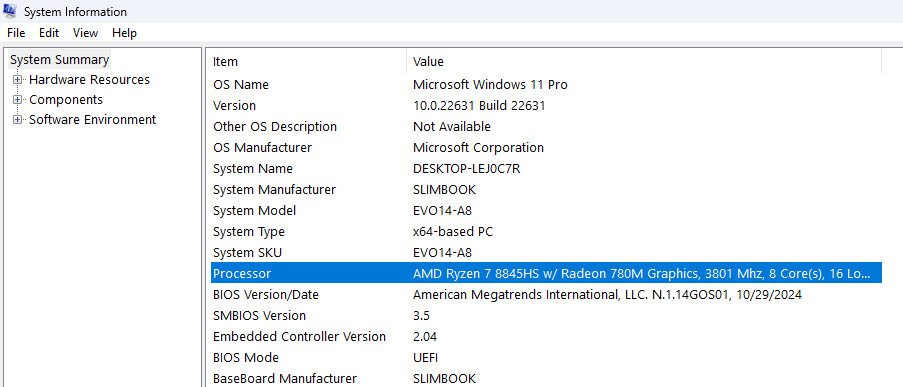
Task: Select the Software Environment label
Action: 92,120
